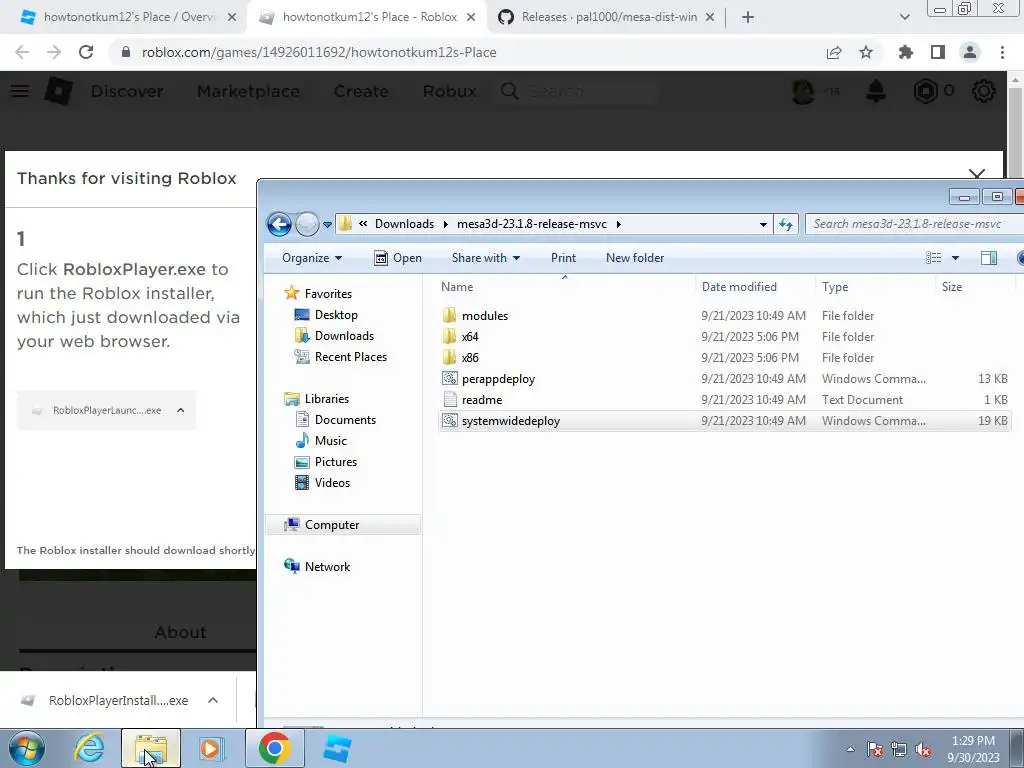1024x768 pixels.
Task: Open Chrome profile avatar icon
Action: [970, 52]
